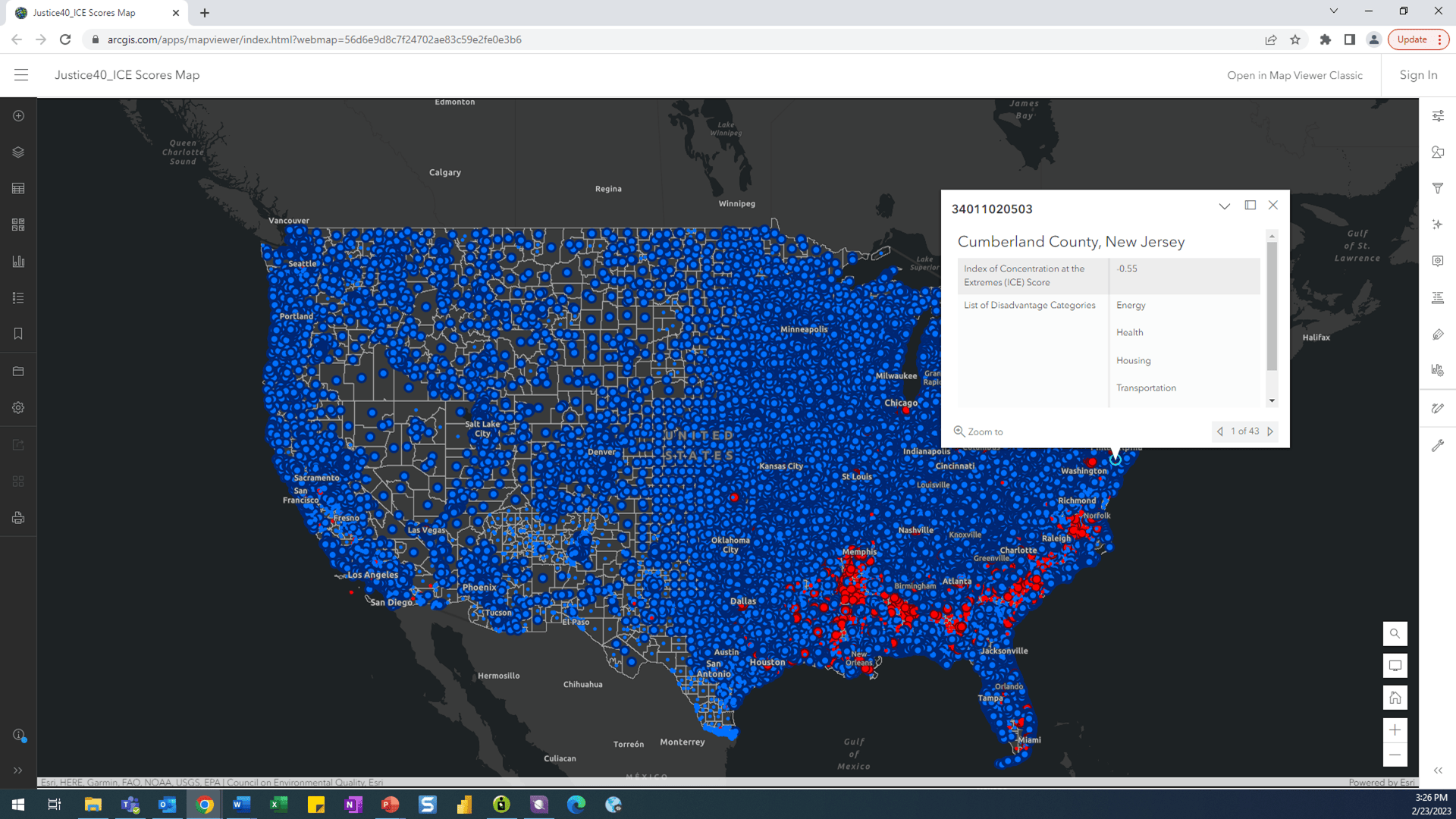Open the Effects panel
1456x819 pixels.
(1438, 224)
